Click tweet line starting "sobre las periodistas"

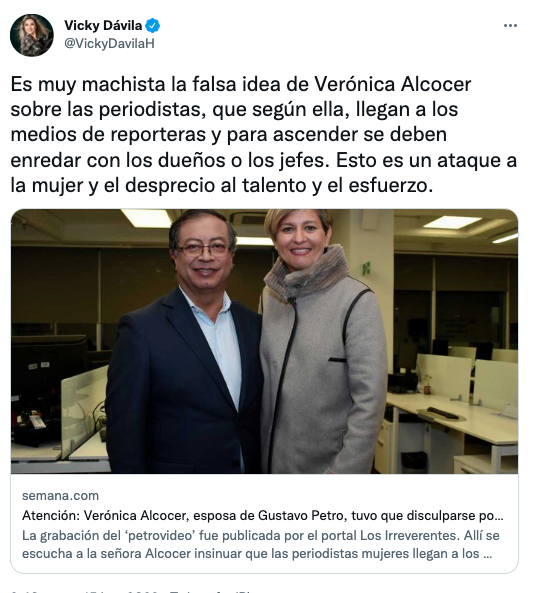click(x=234, y=110)
